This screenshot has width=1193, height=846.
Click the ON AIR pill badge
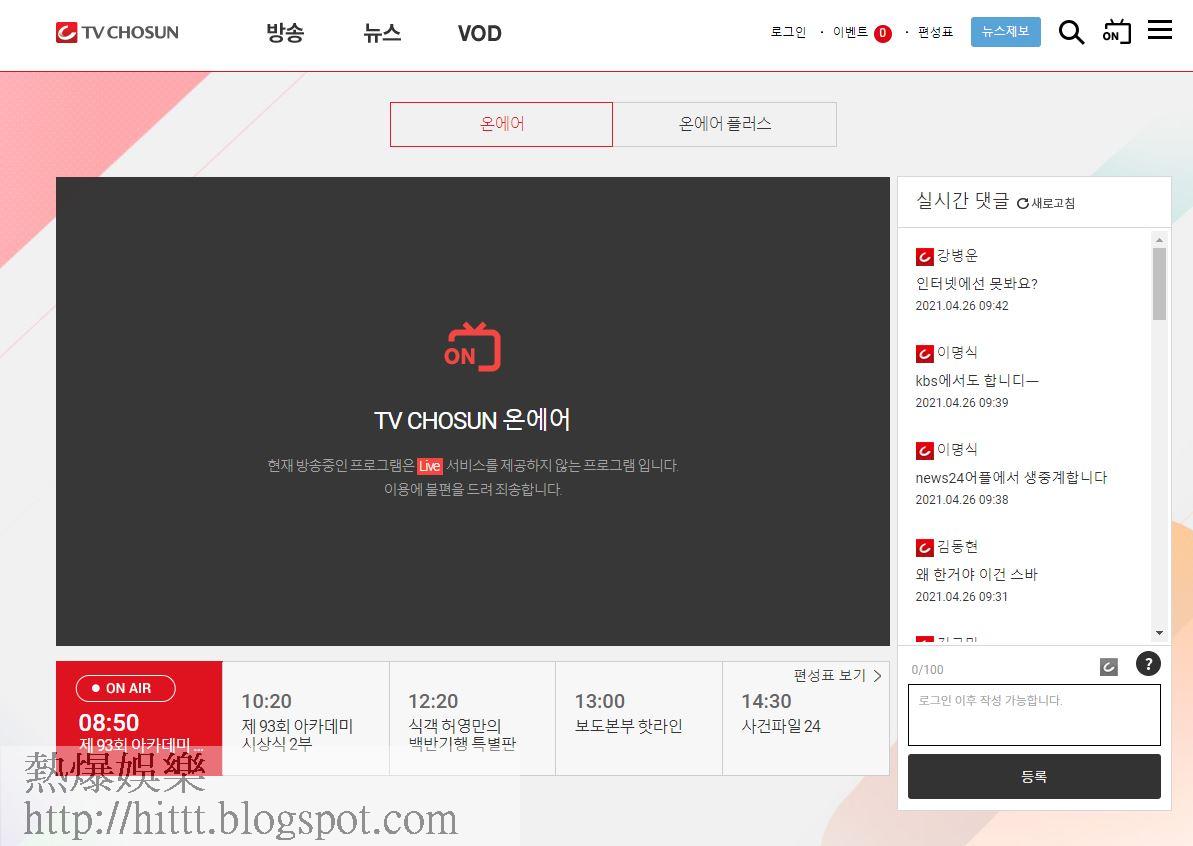click(x=126, y=689)
